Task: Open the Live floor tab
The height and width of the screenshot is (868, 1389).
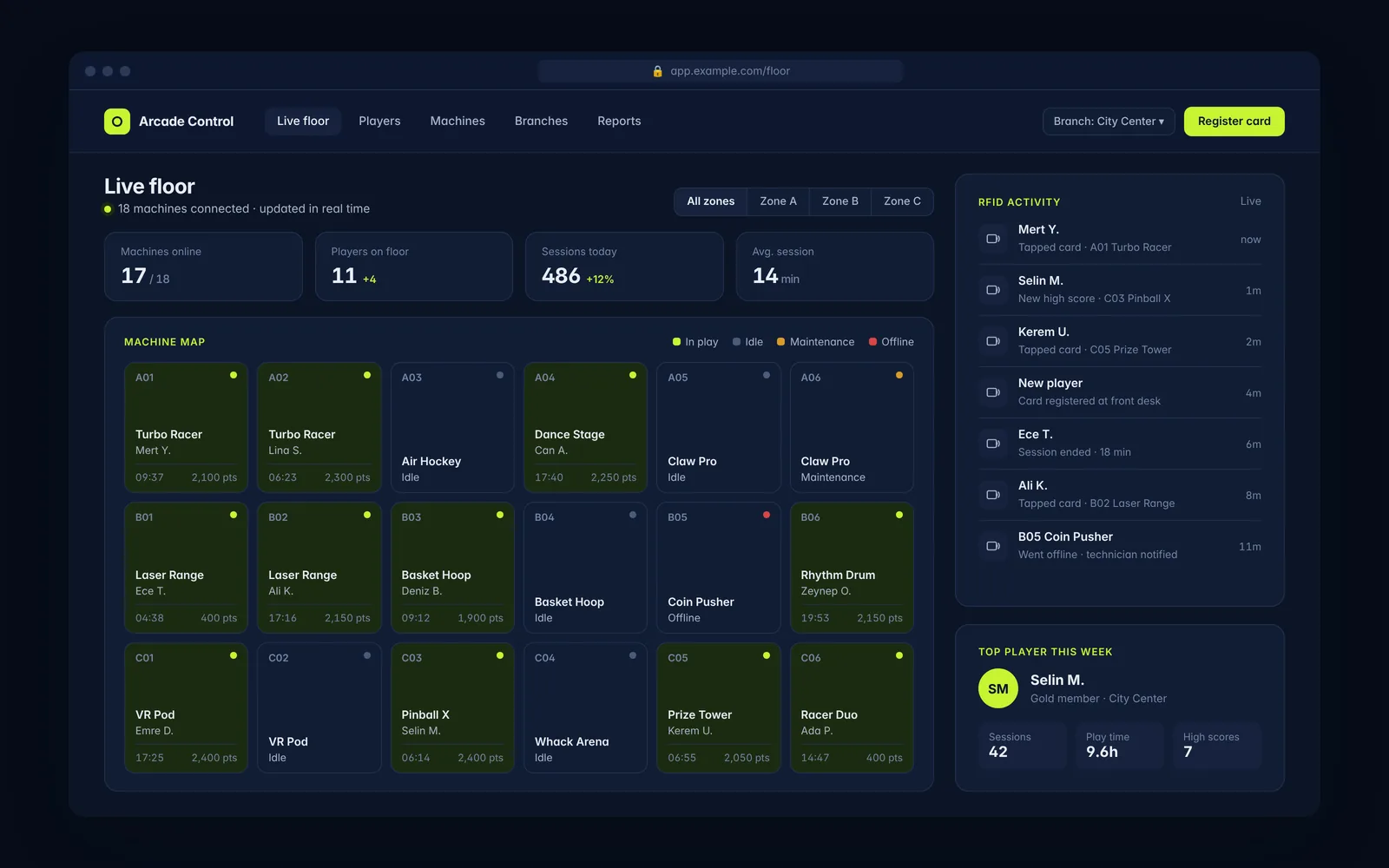Action: tap(303, 122)
